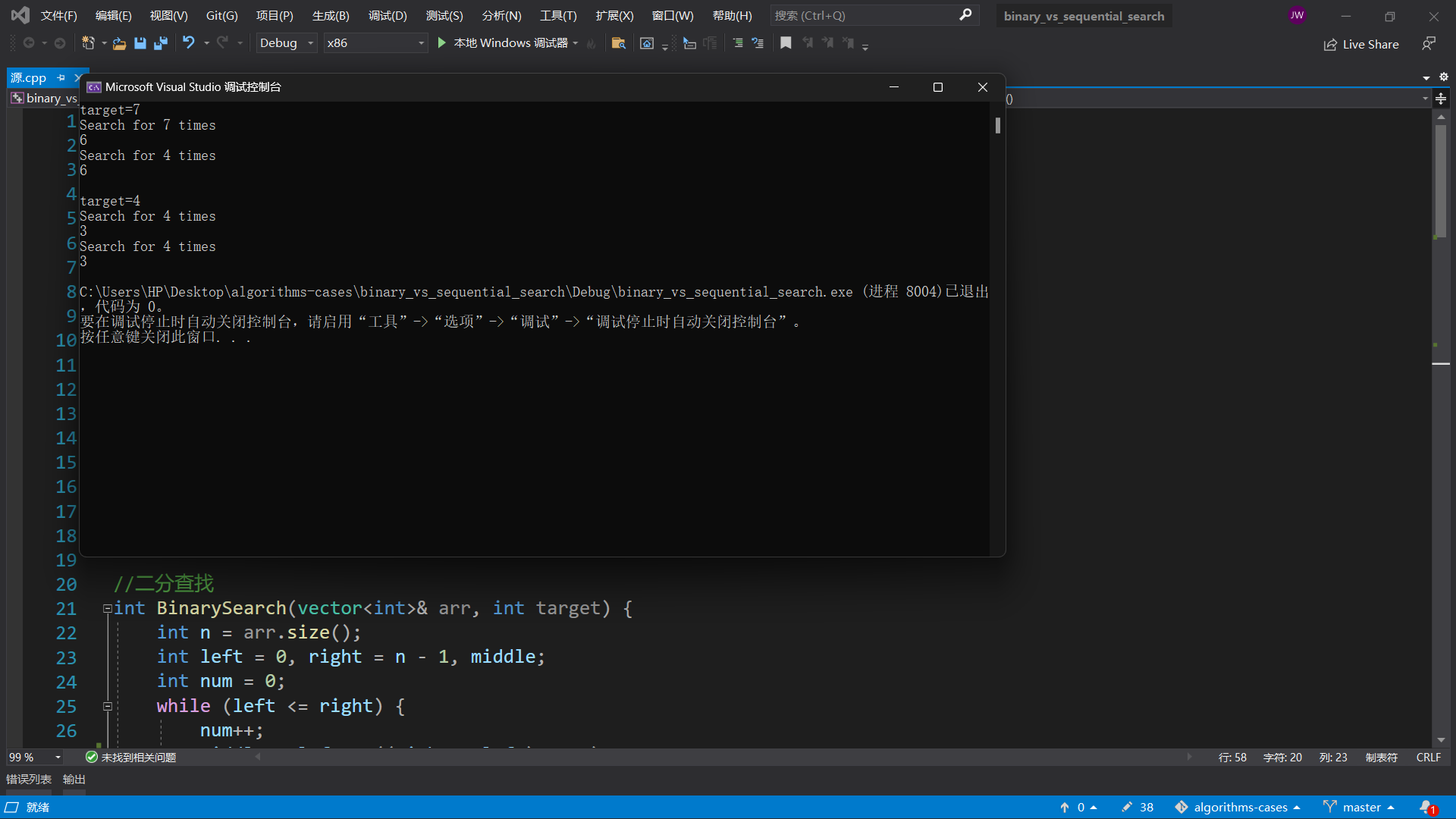Click the Comment Selection icon
Viewport: 1456px width, 819px height.
coord(738,43)
